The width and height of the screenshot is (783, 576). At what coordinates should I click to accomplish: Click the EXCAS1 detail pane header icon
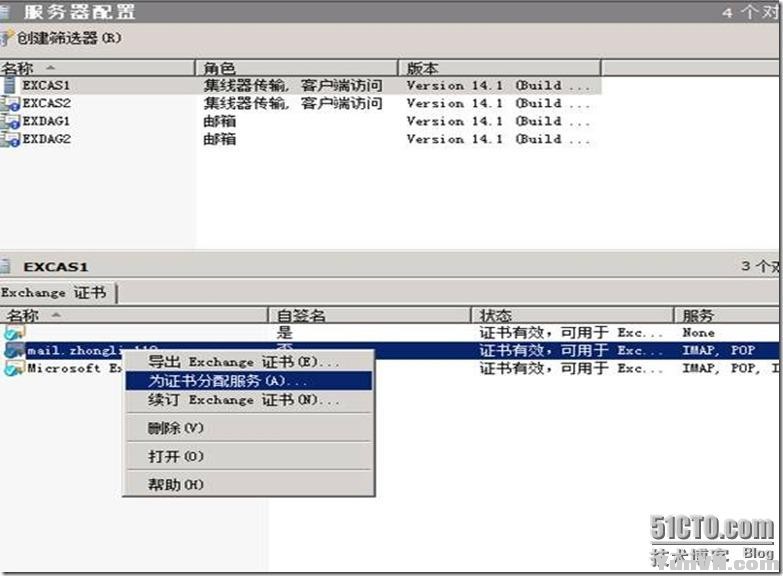5,266
